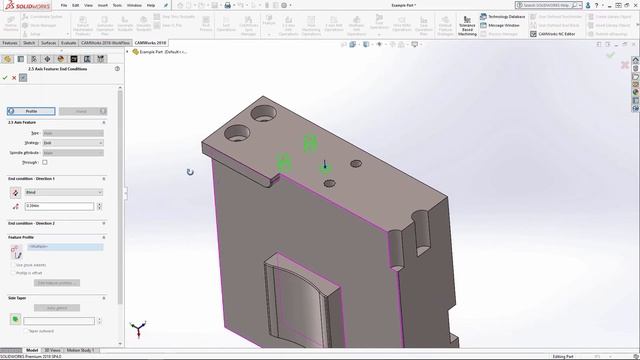Expand End condition - Direction 2 section

[x=104, y=223]
